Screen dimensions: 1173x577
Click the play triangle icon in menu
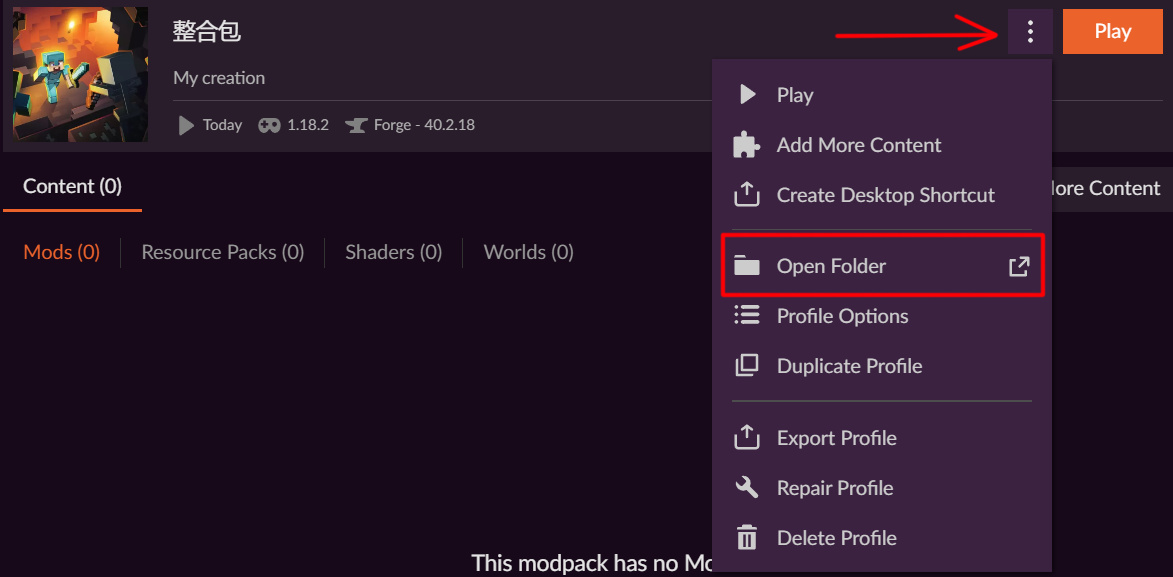[747, 95]
